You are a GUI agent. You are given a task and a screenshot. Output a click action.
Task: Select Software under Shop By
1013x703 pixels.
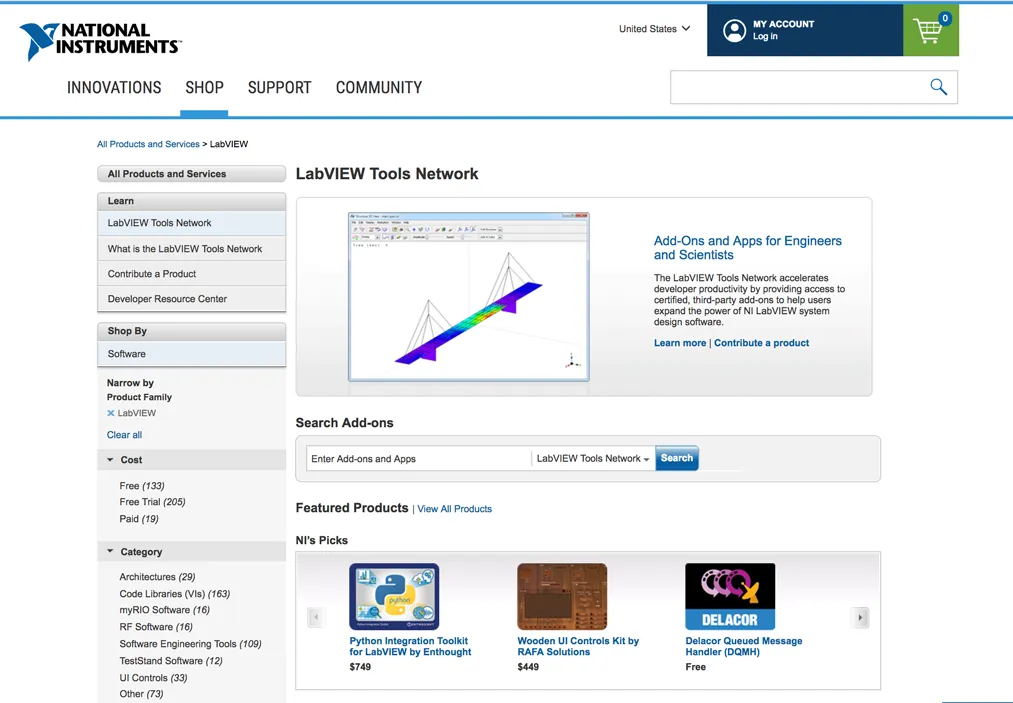pyautogui.click(x=191, y=354)
